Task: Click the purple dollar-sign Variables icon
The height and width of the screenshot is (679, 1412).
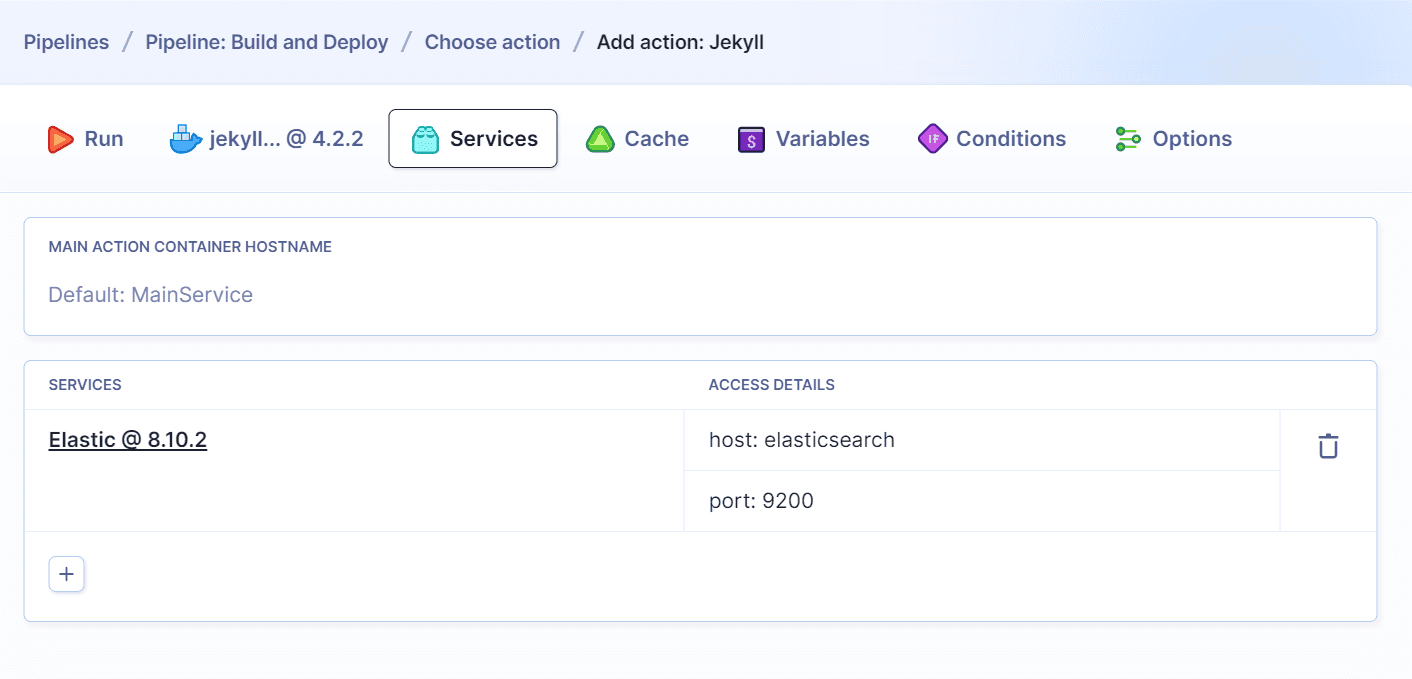Action: coord(750,138)
